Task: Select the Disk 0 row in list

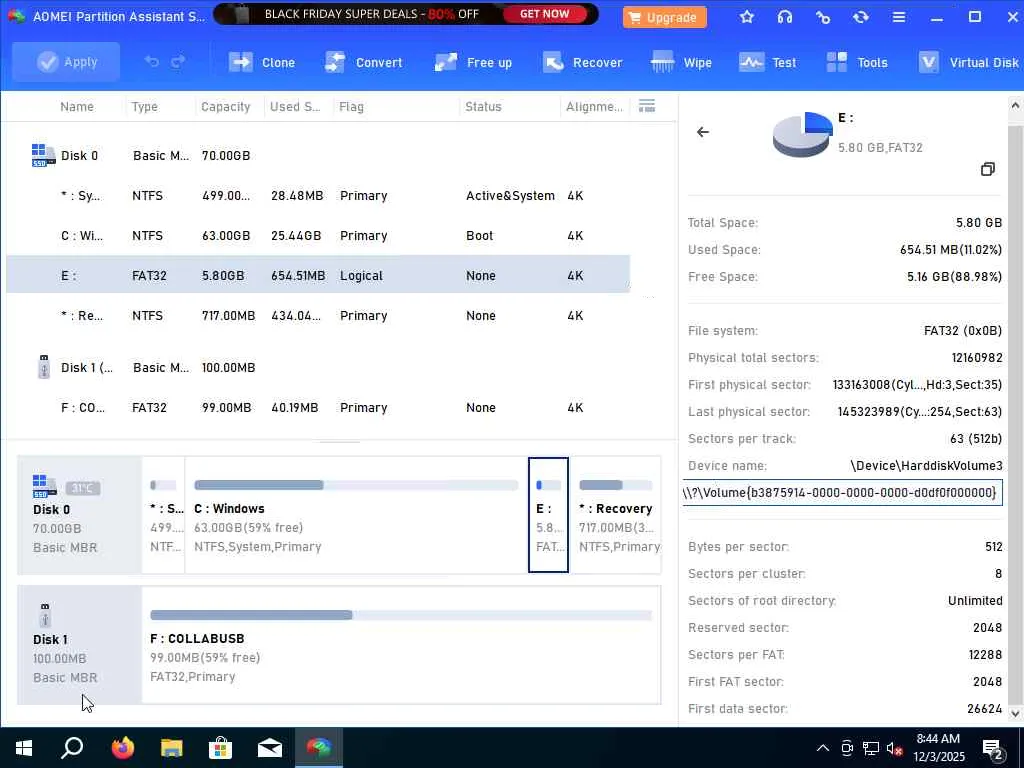Action: (x=318, y=155)
